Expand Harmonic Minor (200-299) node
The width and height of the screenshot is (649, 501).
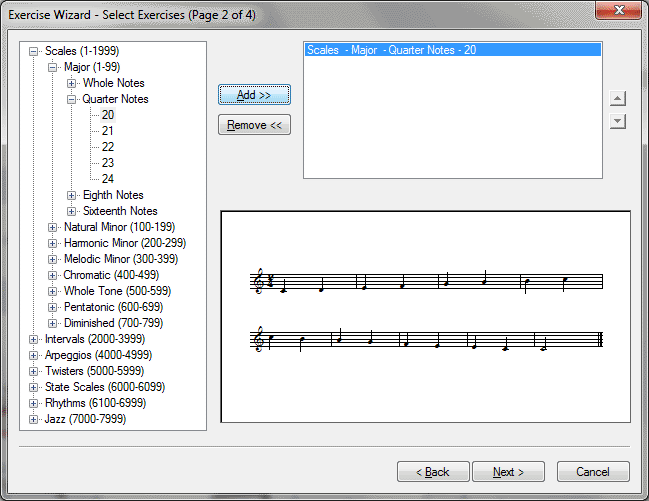52,243
